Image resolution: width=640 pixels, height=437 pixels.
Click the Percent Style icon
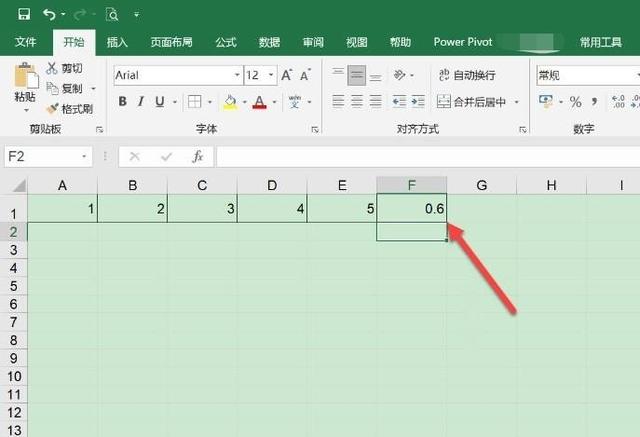tap(575, 102)
